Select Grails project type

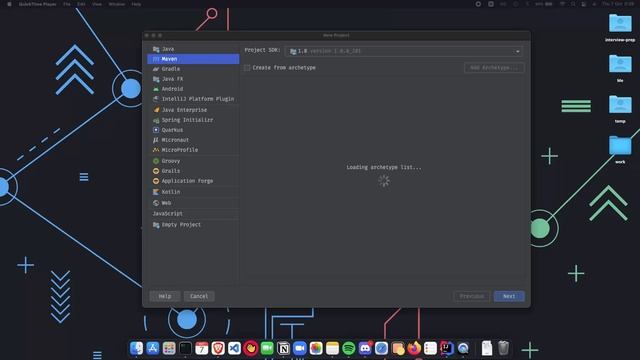193,171
